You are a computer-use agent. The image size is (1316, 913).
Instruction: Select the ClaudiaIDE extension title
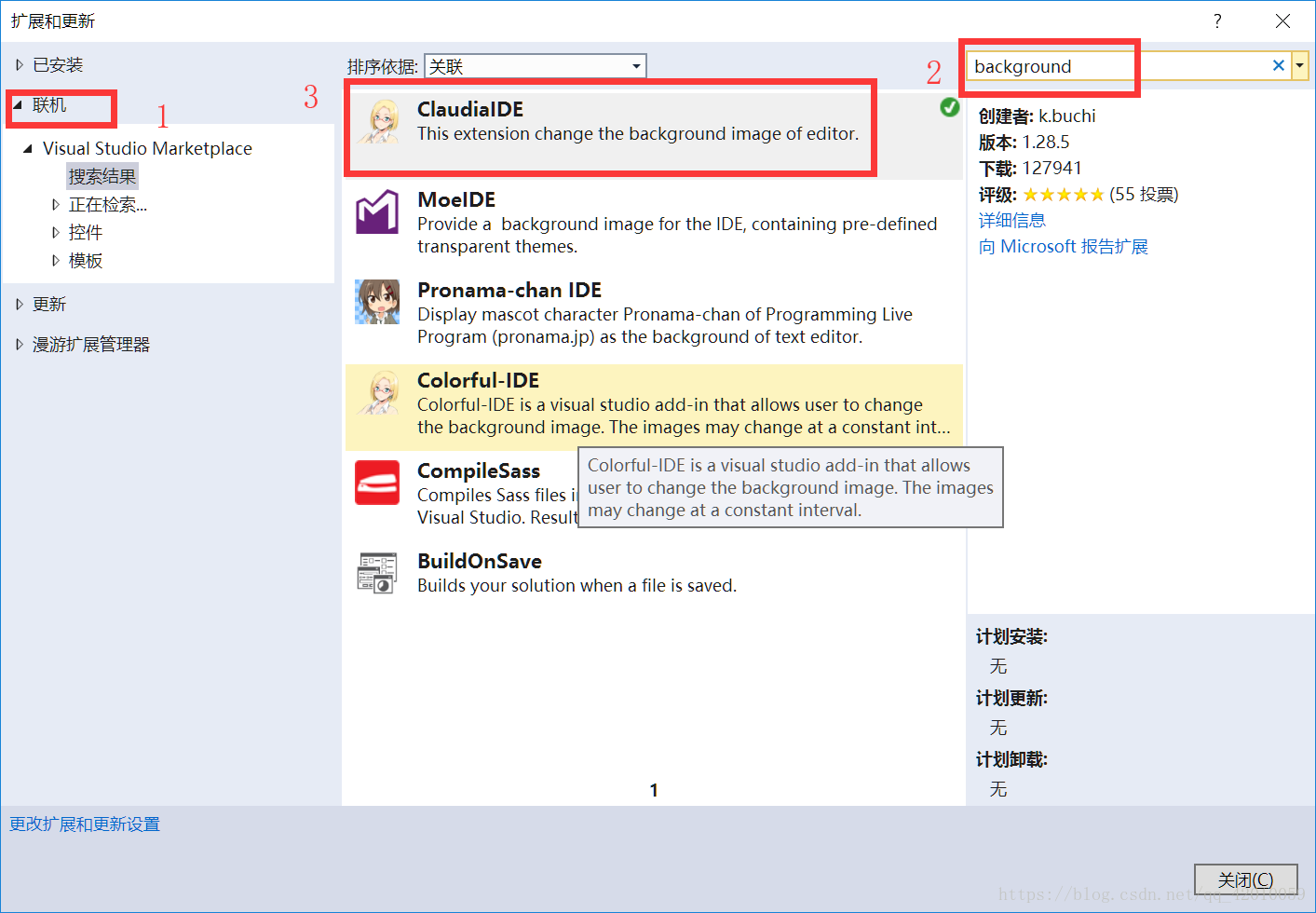470,110
